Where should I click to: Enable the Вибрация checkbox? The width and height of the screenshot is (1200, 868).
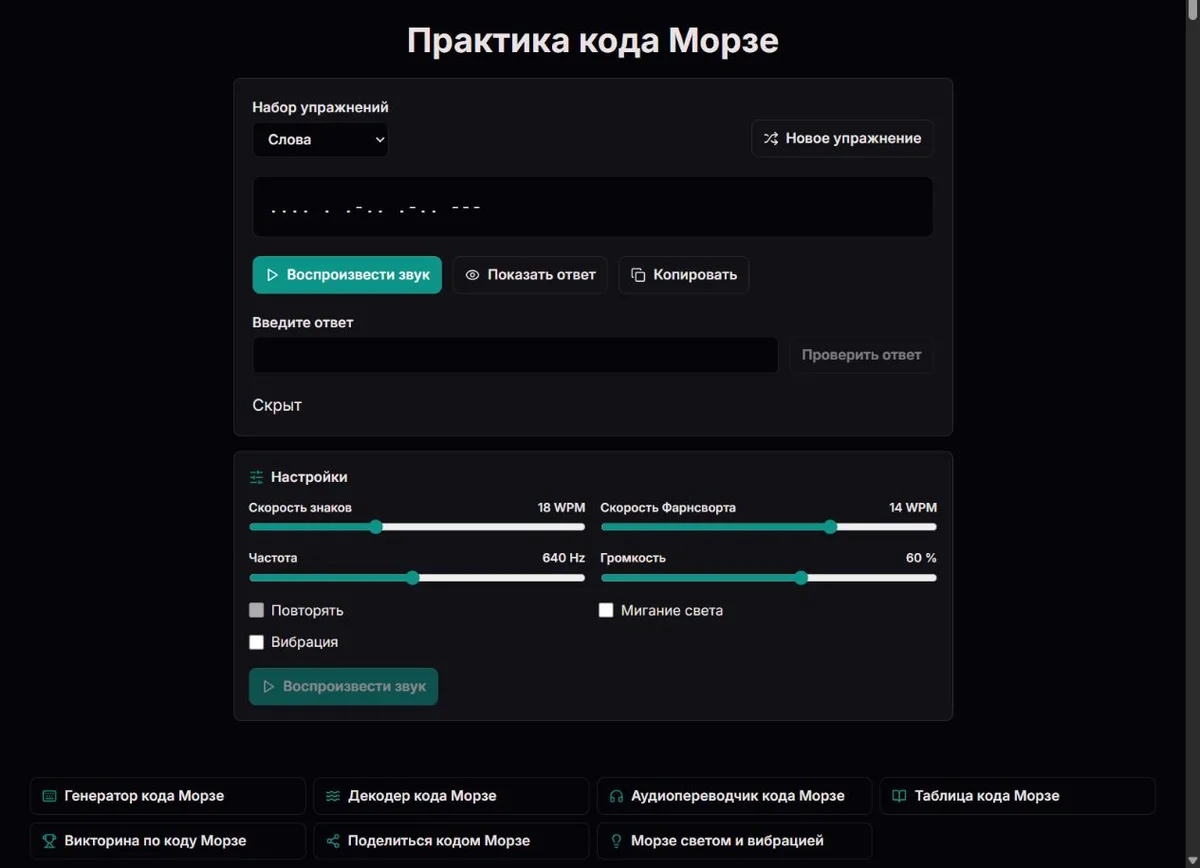coord(257,642)
